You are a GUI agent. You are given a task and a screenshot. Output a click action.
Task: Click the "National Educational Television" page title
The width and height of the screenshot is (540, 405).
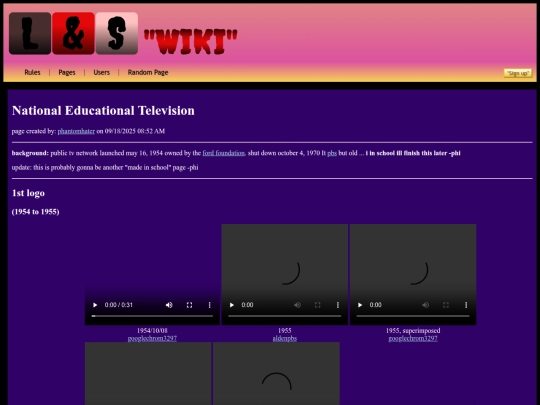pos(103,111)
